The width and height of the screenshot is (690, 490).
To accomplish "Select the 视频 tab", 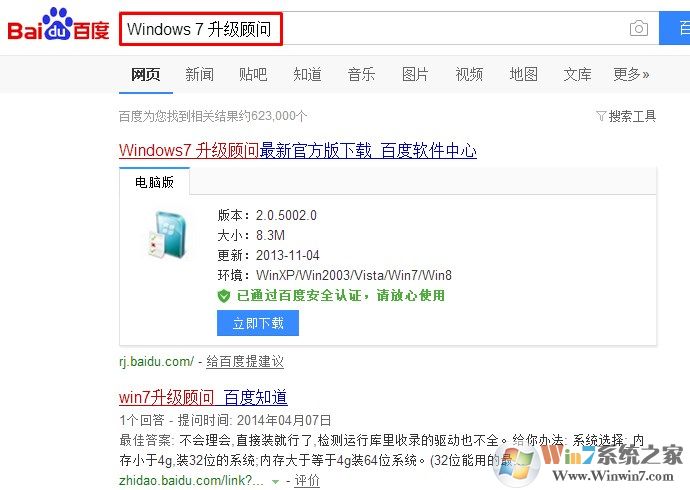I will point(469,74).
